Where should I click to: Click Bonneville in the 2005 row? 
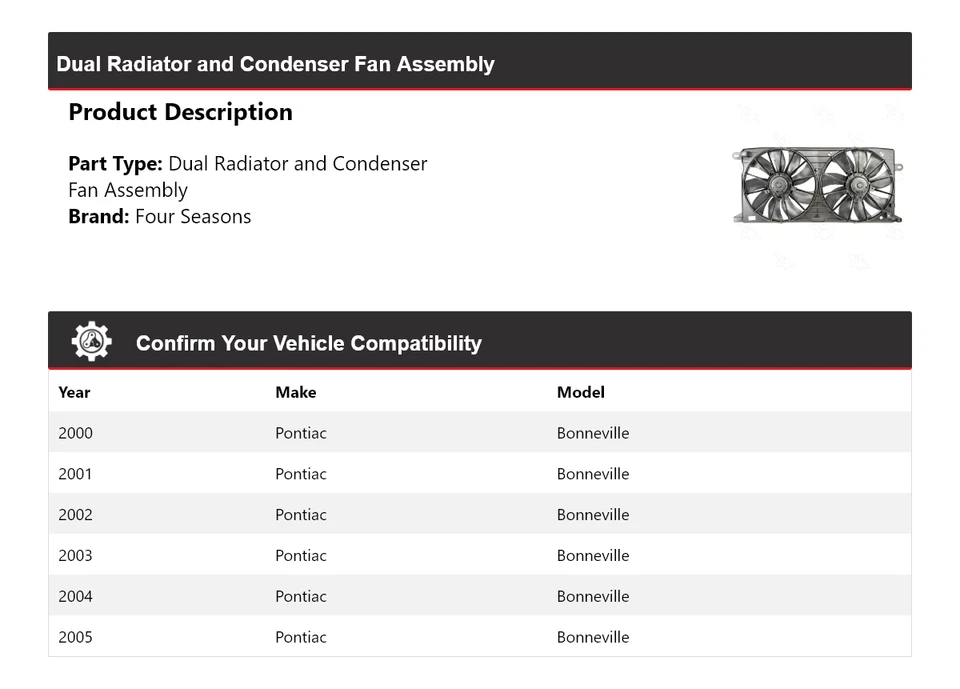(593, 637)
